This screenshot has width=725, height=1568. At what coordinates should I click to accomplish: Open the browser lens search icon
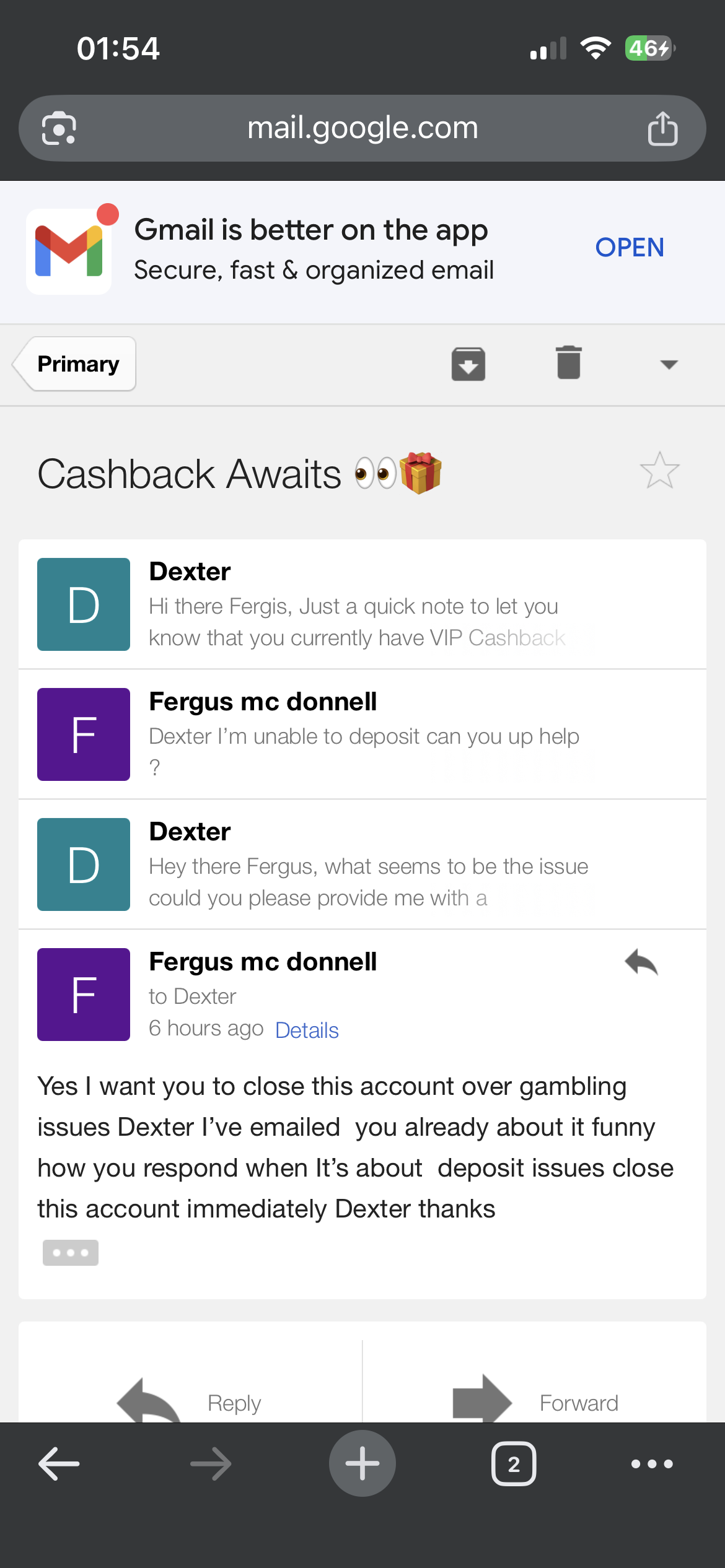(59, 129)
